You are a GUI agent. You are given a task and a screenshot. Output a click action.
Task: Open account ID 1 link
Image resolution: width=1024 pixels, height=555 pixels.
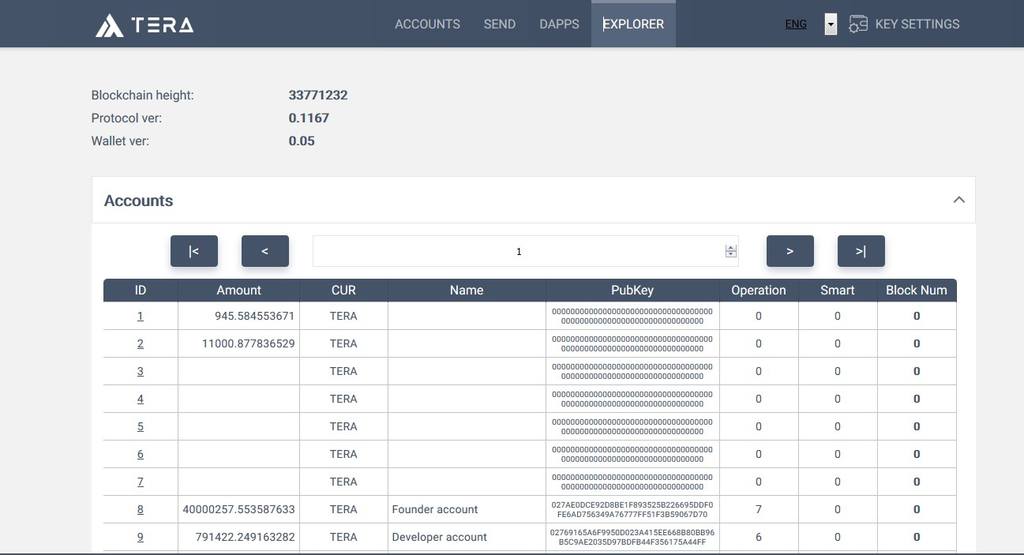(140, 316)
